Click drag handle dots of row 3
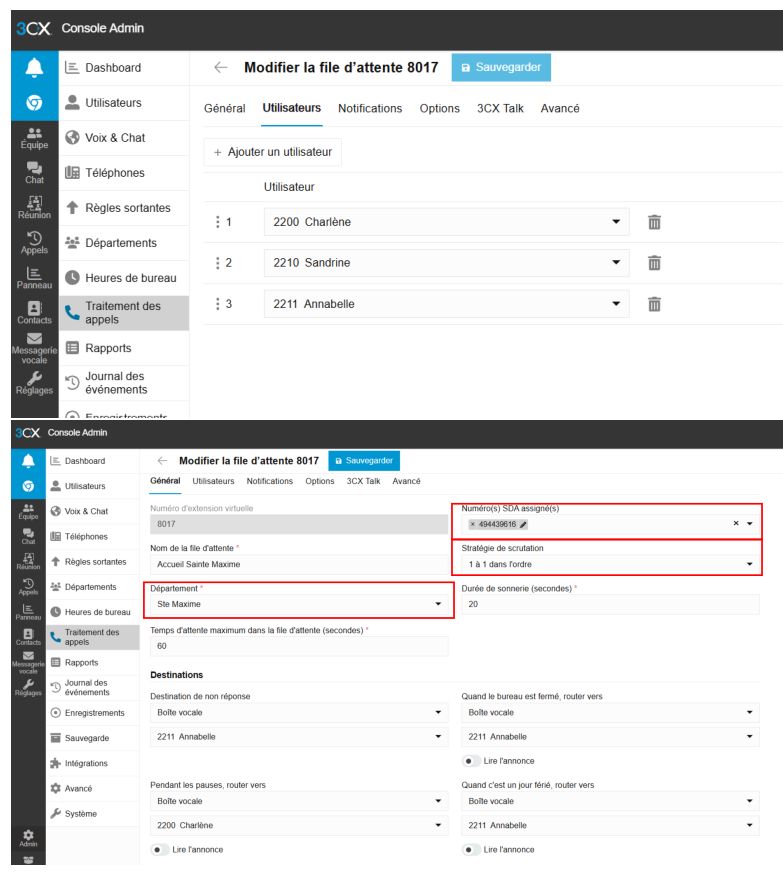The width and height of the screenshot is (783, 884). [218, 304]
